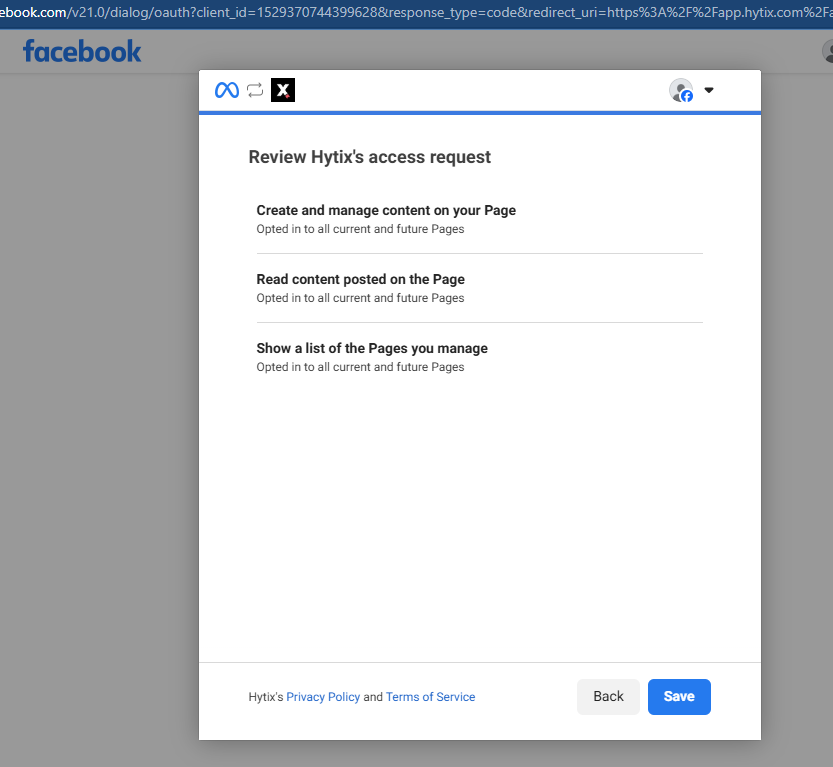
Task: Click the Save button
Action: coord(679,696)
